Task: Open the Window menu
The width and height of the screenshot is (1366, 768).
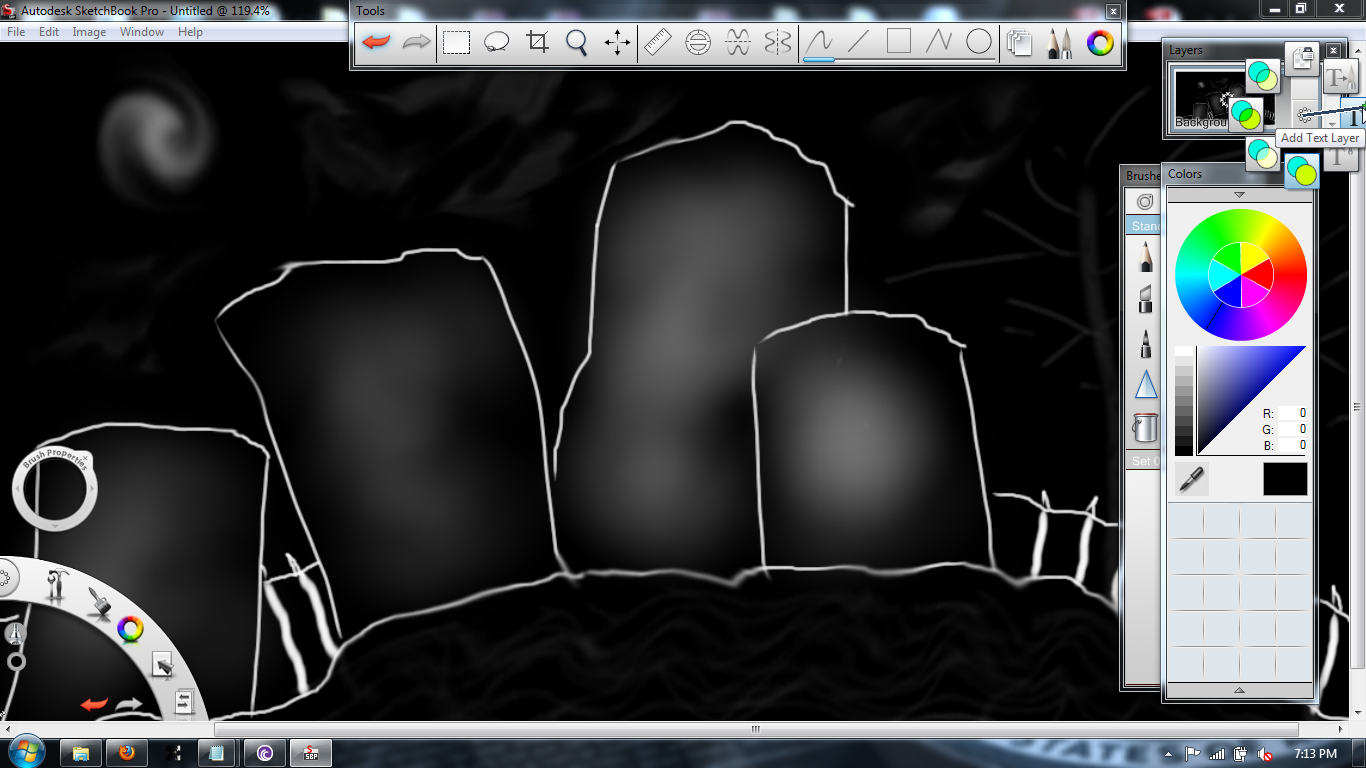Action: pyautogui.click(x=142, y=32)
